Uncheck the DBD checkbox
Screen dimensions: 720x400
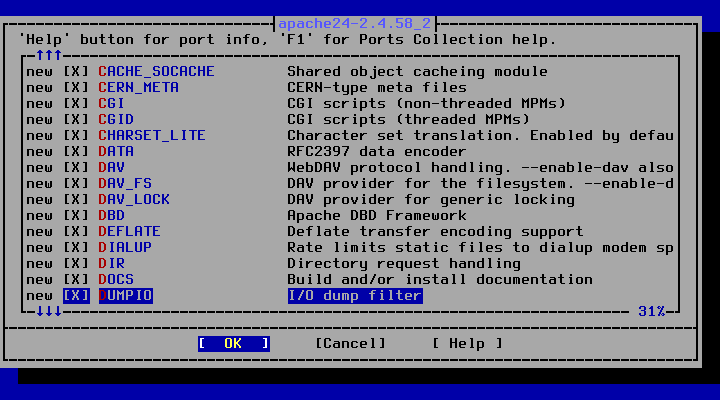click(x=76, y=215)
